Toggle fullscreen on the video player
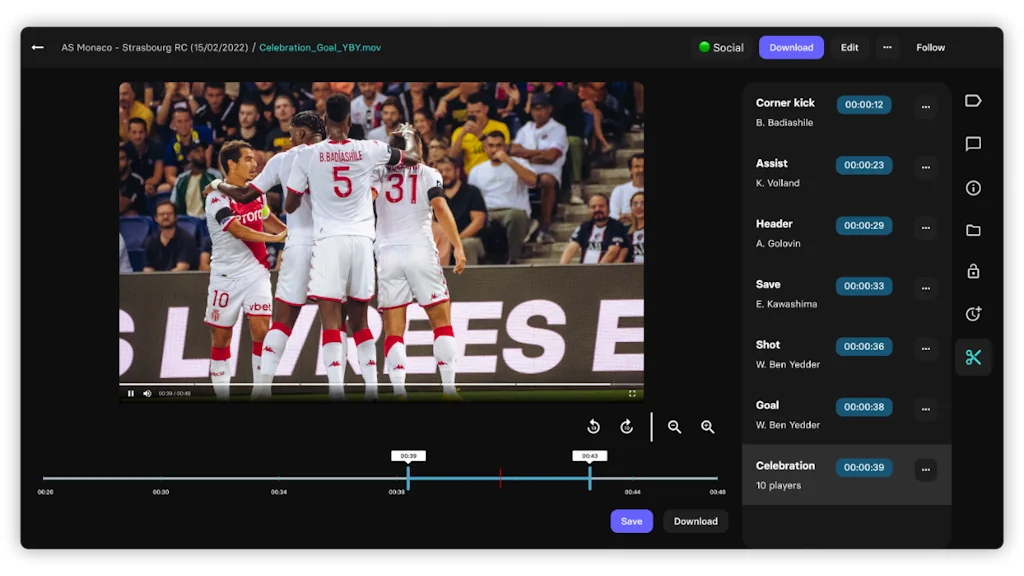The image size is (1024, 576). 634,393
